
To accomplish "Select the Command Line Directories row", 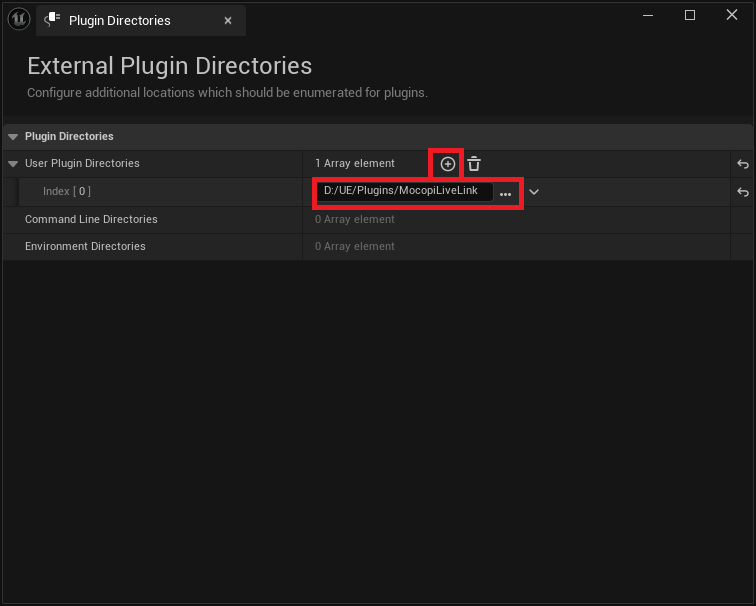I will point(91,219).
